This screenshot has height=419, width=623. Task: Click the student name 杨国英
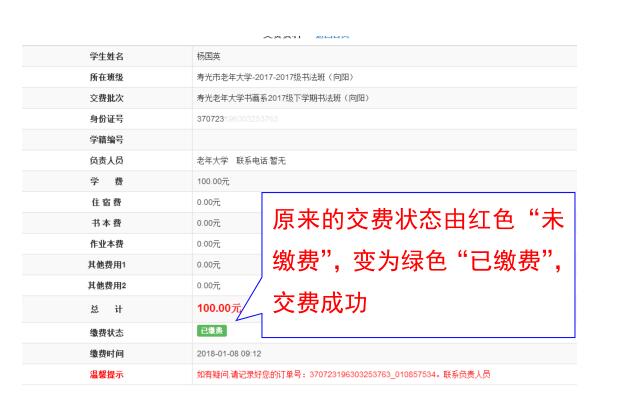213,57
